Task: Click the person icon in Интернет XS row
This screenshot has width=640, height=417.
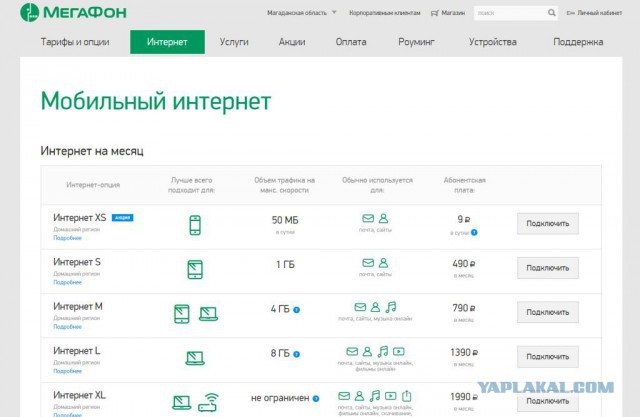Action: click(383, 218)
